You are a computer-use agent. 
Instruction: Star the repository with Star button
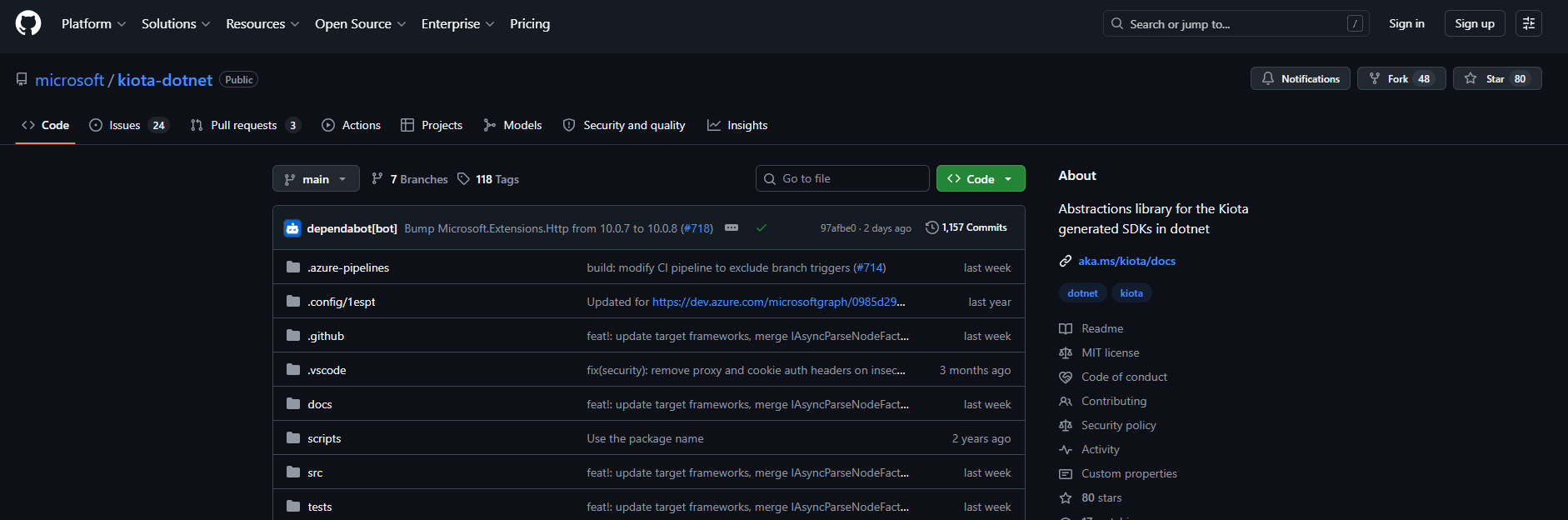[x=1497, y=78]
